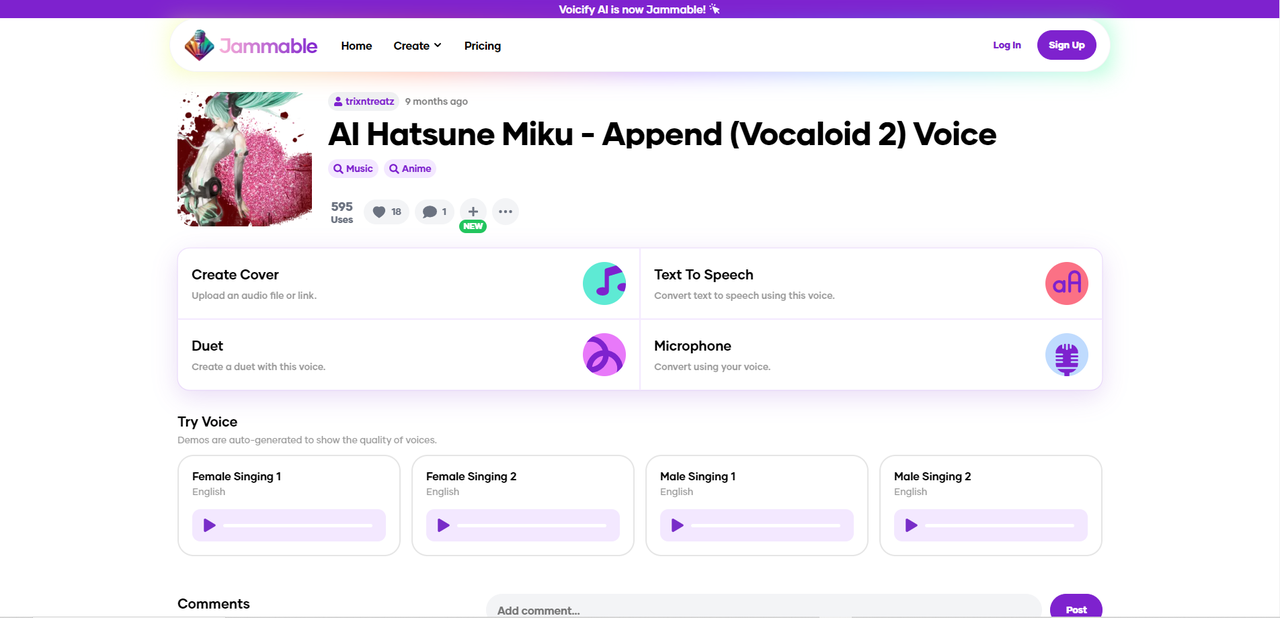Go to the Pricing page
Viewport: 1280px width, 618px height.
click(482, 46)
